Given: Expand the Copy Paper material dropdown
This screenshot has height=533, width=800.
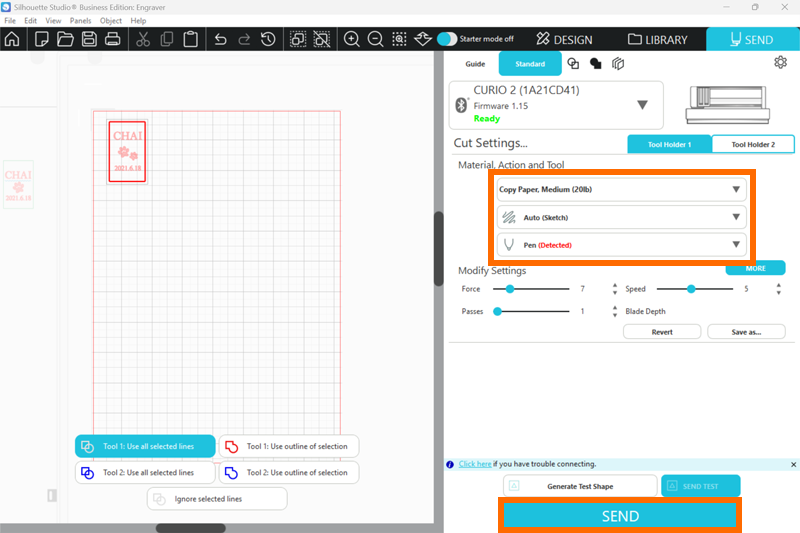Looking at the screenshot, I should pos(621,189).
